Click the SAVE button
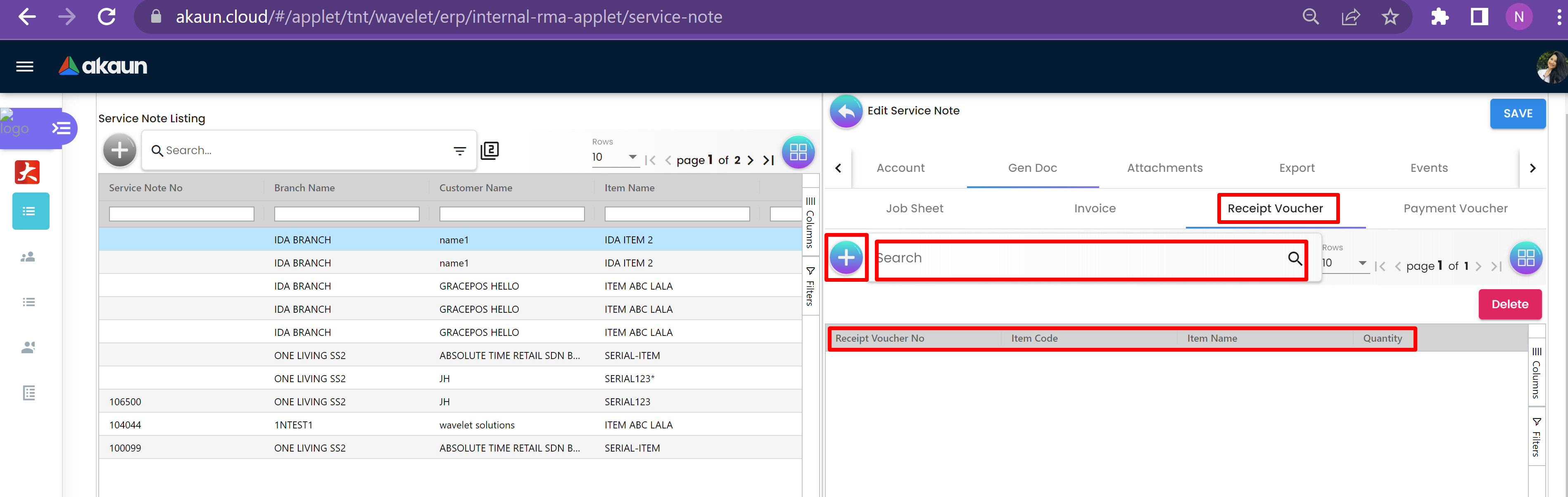The image size is (1568, 497). tap(1517, 114)
